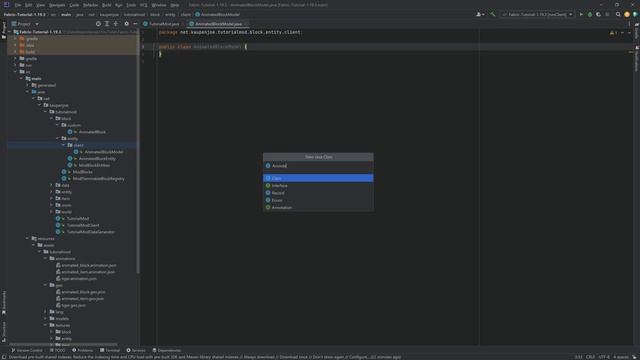The image size is (640, 360).
Task: Start debugging with the green bug icon
Action: [x=590, y=14]
